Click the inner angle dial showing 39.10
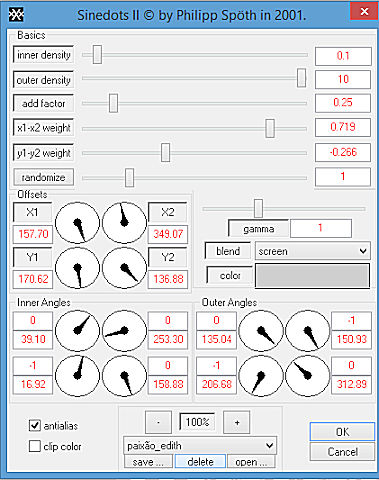 77,331
